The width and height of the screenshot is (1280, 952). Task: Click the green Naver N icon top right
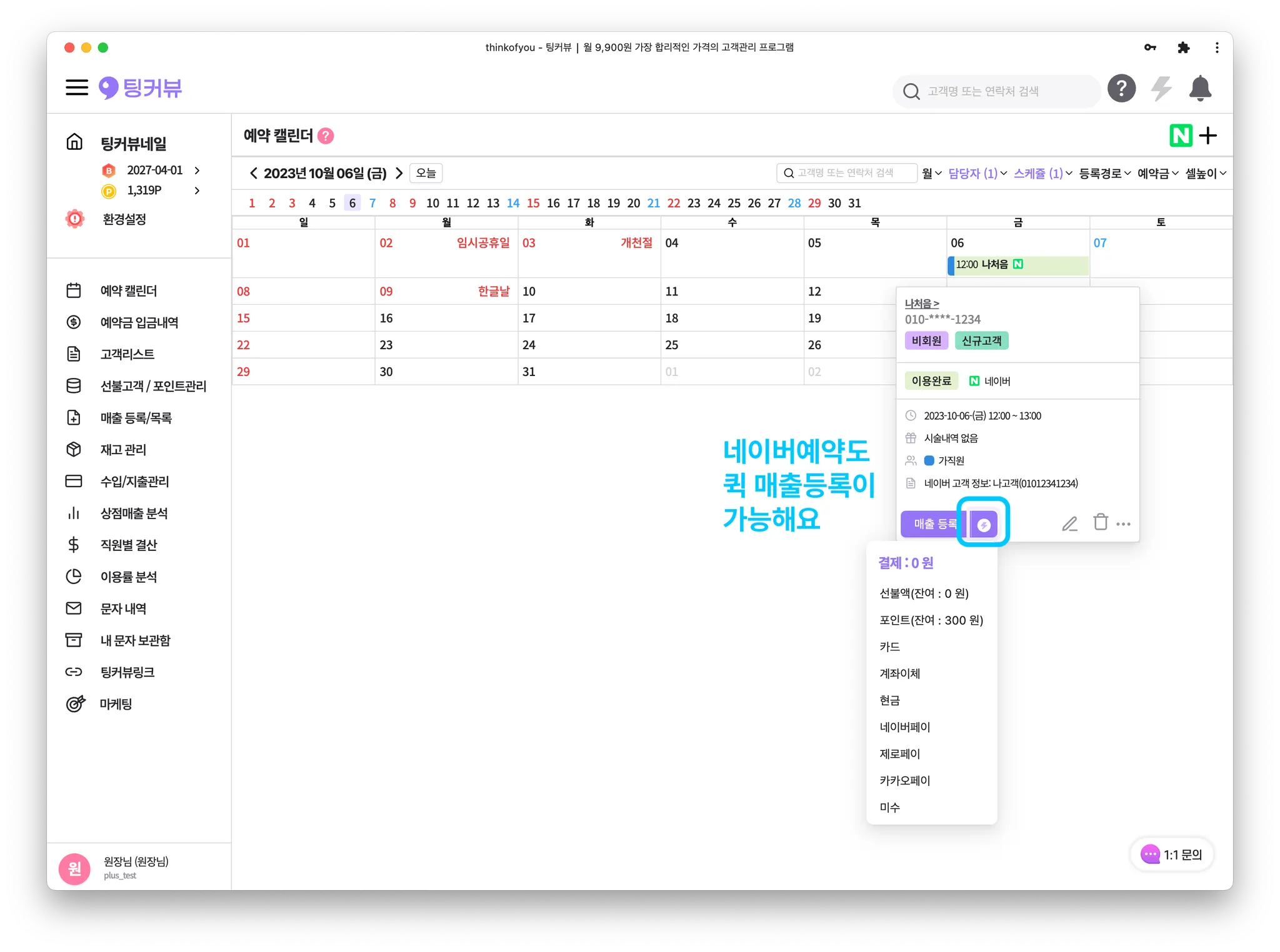tap(1181, 136)
